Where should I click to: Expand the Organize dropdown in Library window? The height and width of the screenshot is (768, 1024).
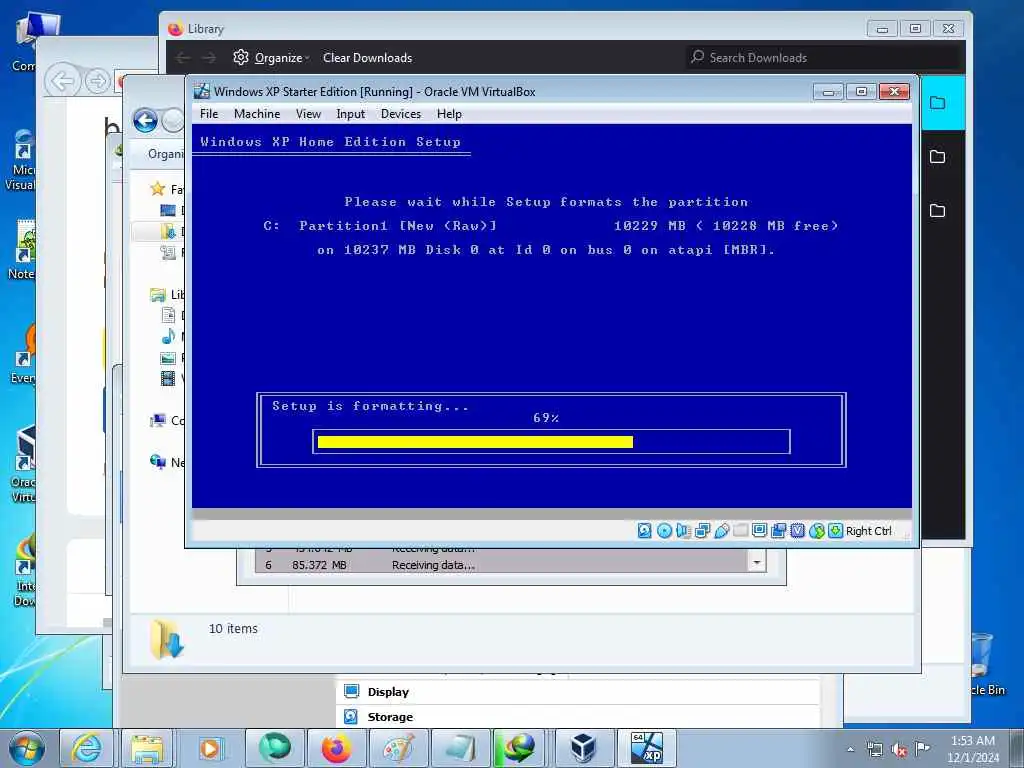click(283, 57)
